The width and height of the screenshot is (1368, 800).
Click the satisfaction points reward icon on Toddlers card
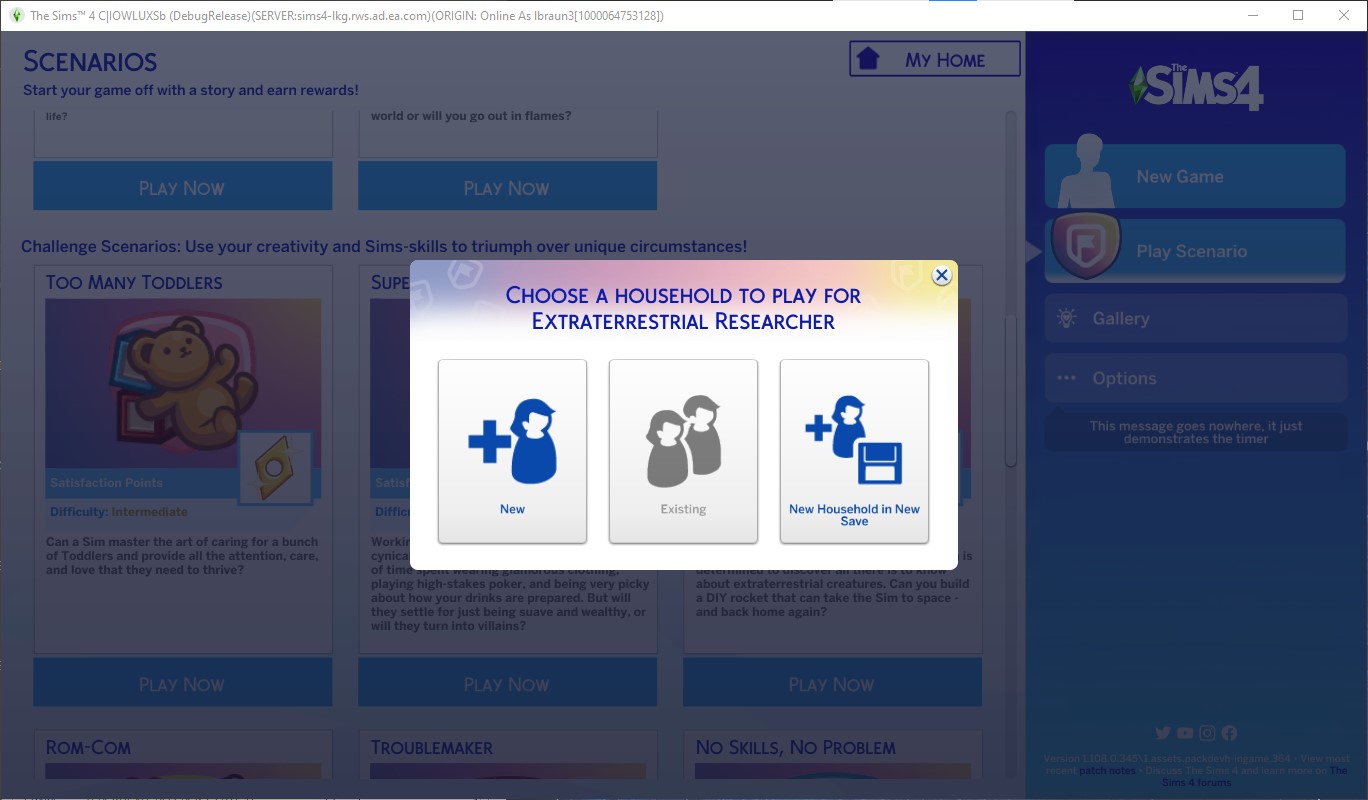point(275,467)
